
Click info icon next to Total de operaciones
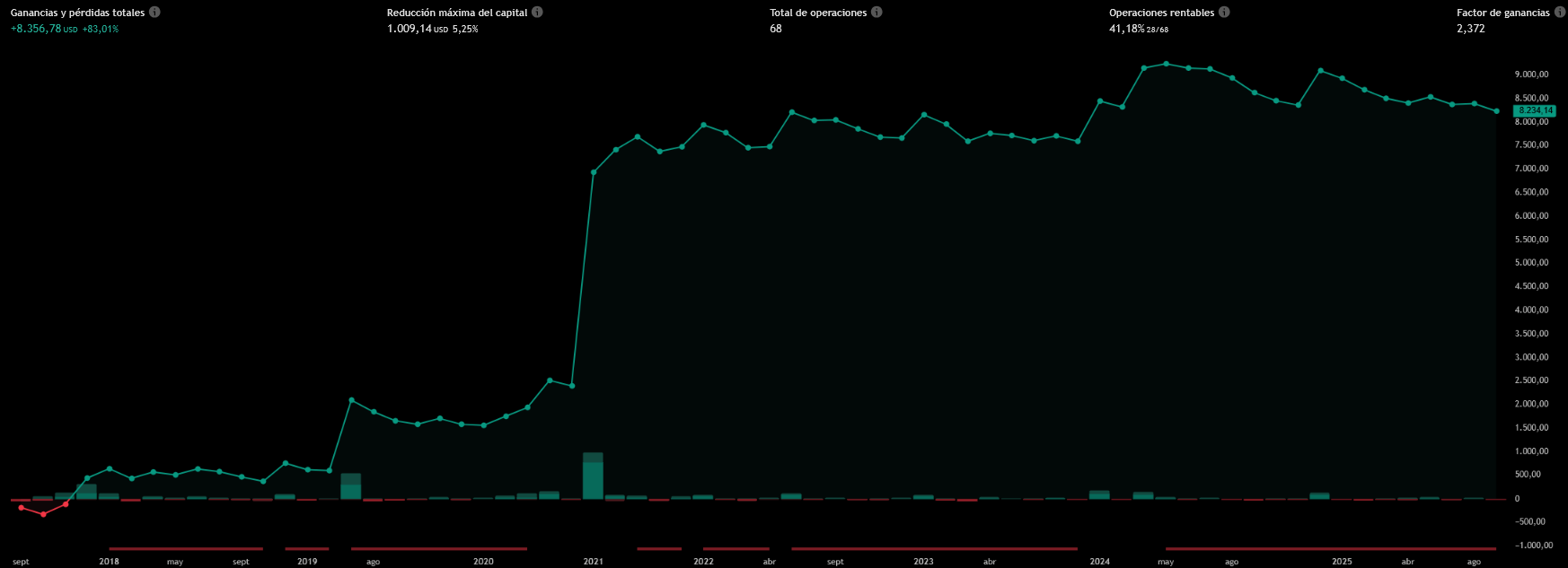[x=876, y=13]
